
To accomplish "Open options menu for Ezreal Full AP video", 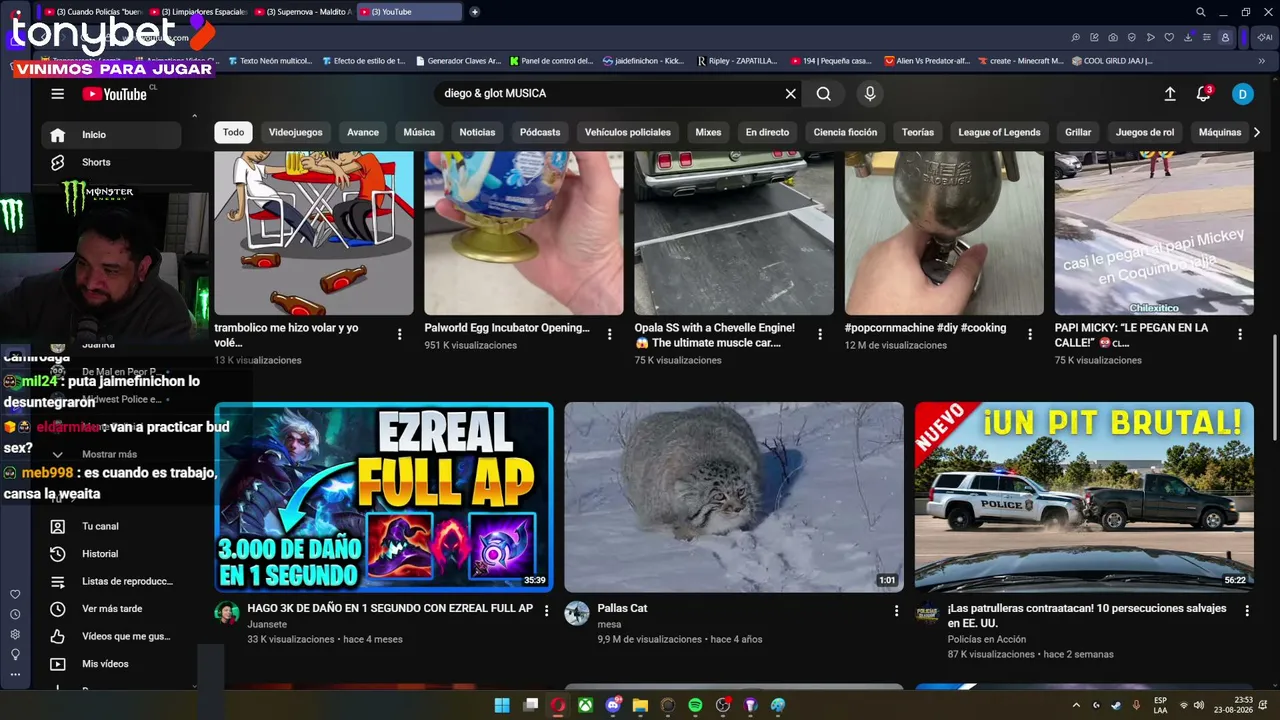I will (x=546, y=610).
